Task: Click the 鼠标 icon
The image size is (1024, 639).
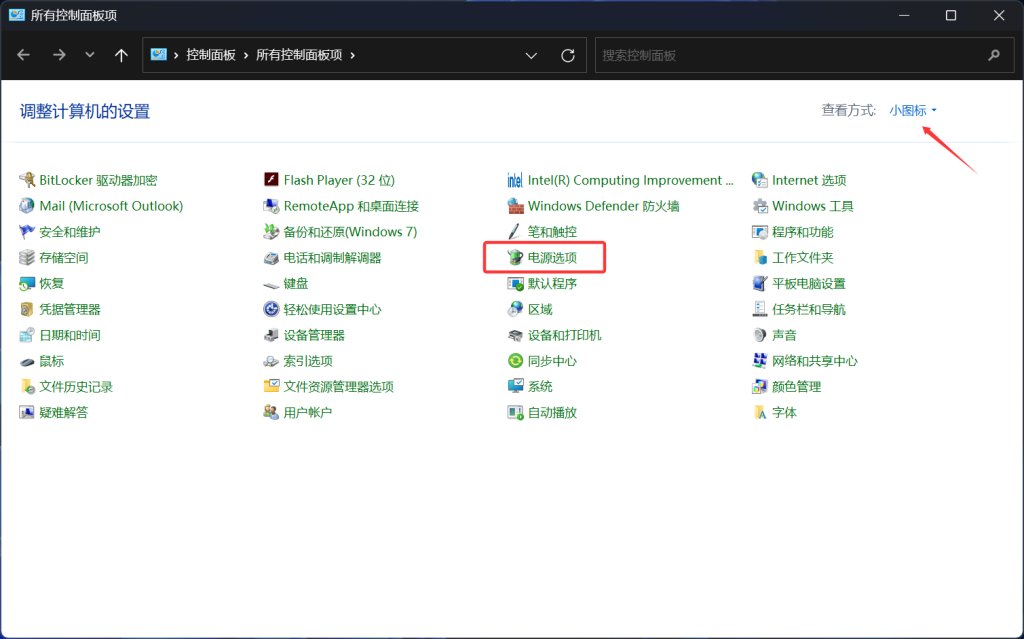Action: (x=27, y=361)
